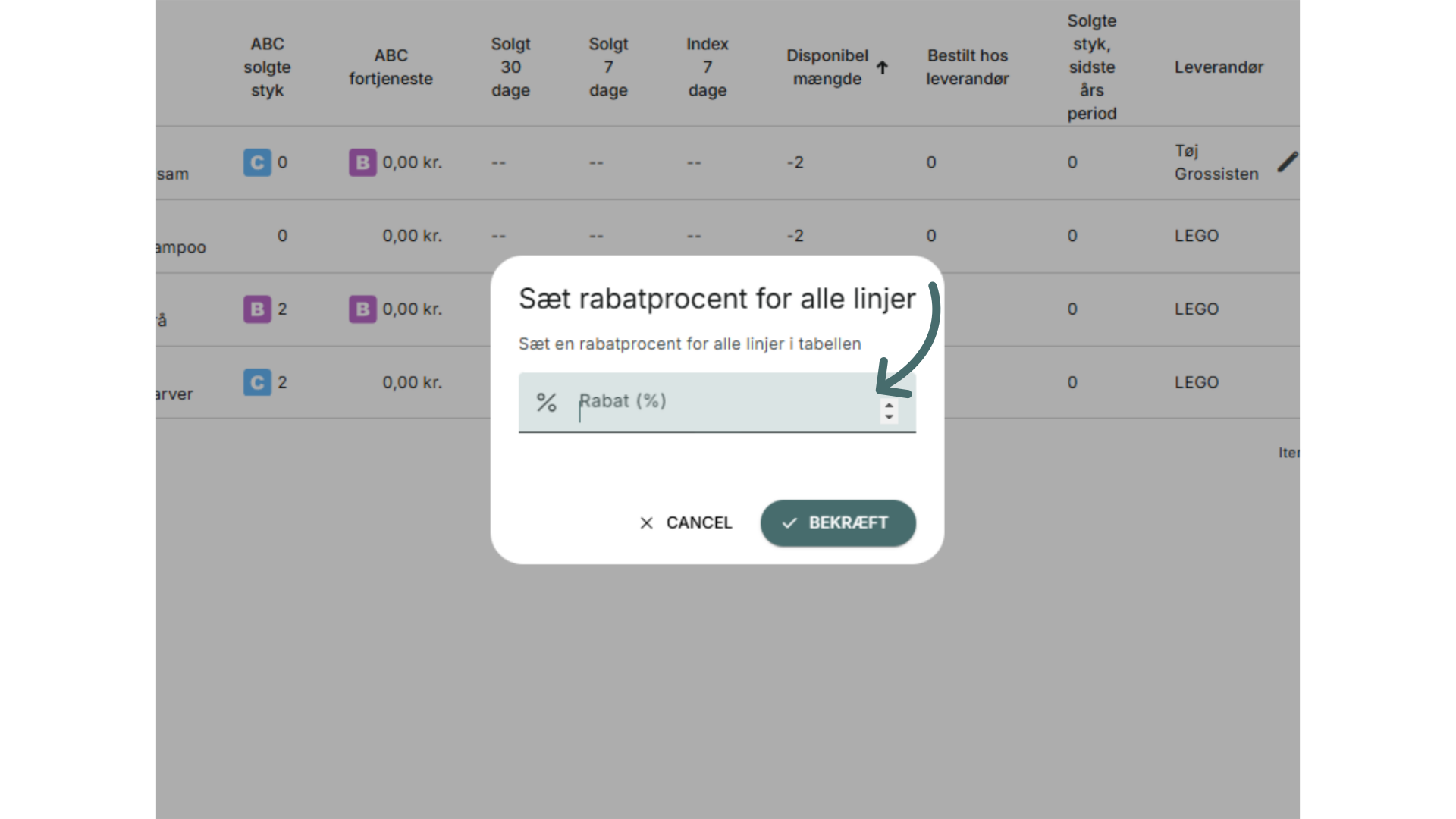Image resolution: width=1456 pixels, height=819 pixels.
Task: Click the blue C badge in the first row
Action: [257, 162]
